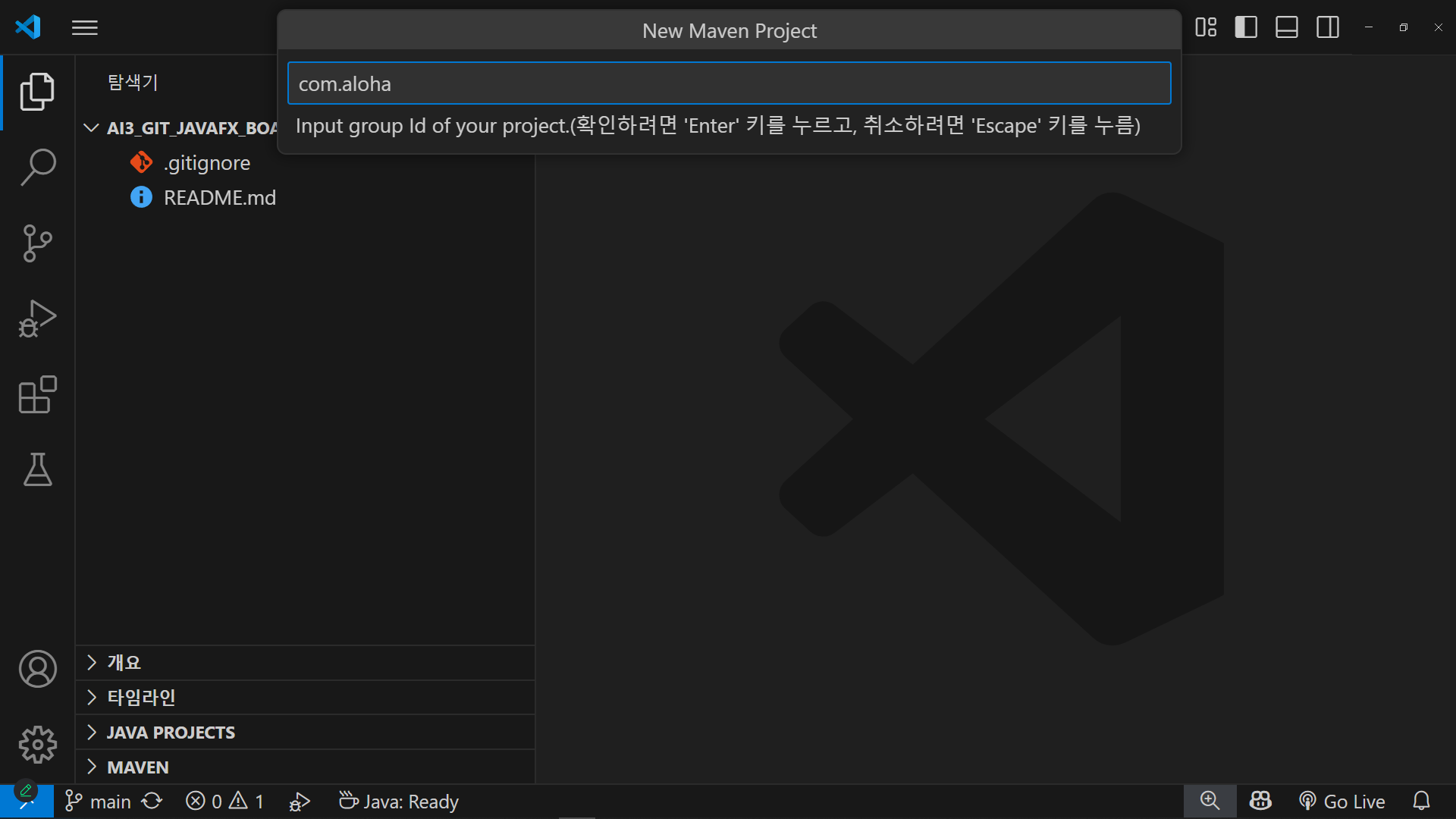Open the Run and Debug view
The width and height of the screenshot is (1456, 819).
[37, 319]
